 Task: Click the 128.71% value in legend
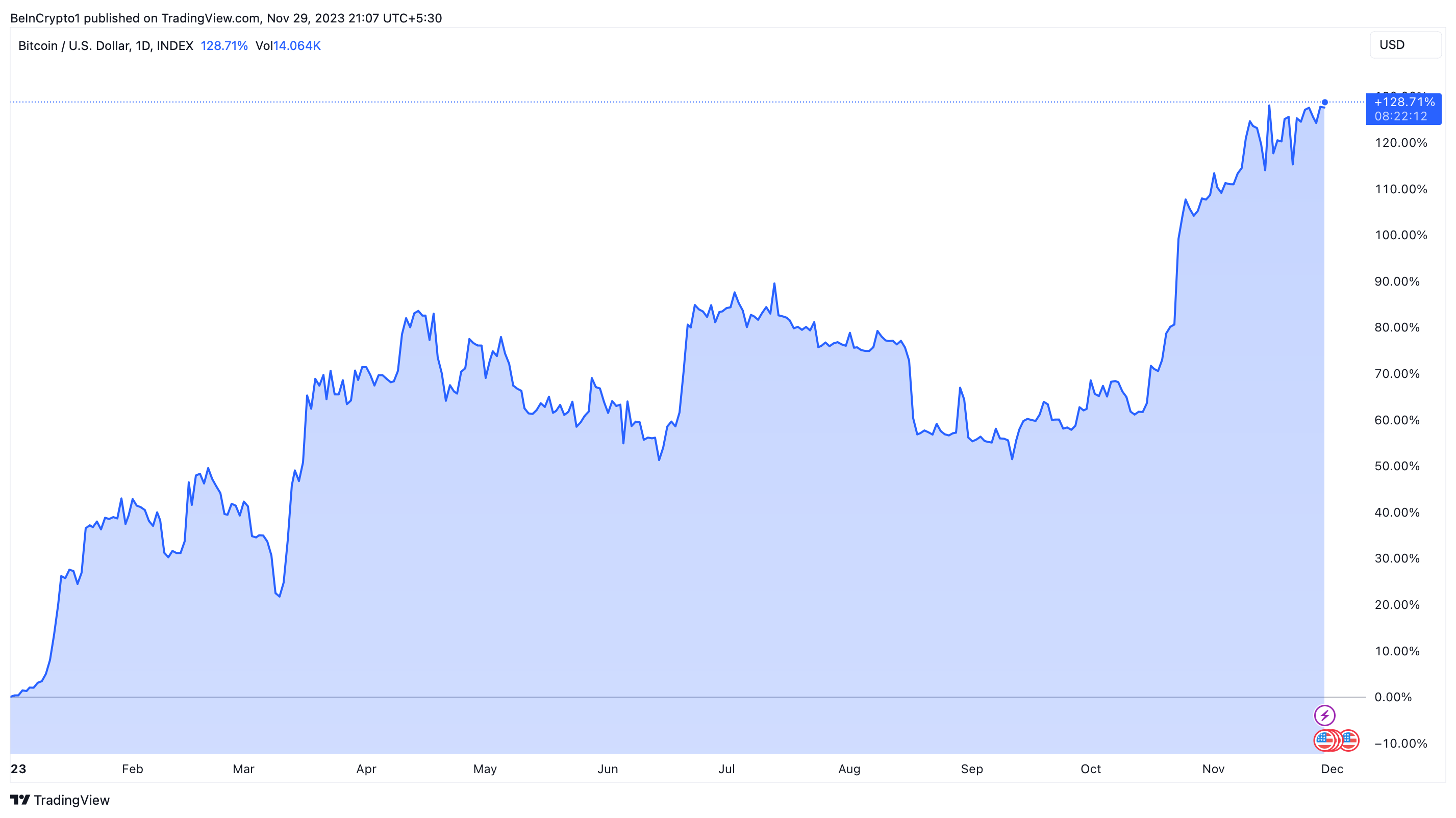point(224,46)
